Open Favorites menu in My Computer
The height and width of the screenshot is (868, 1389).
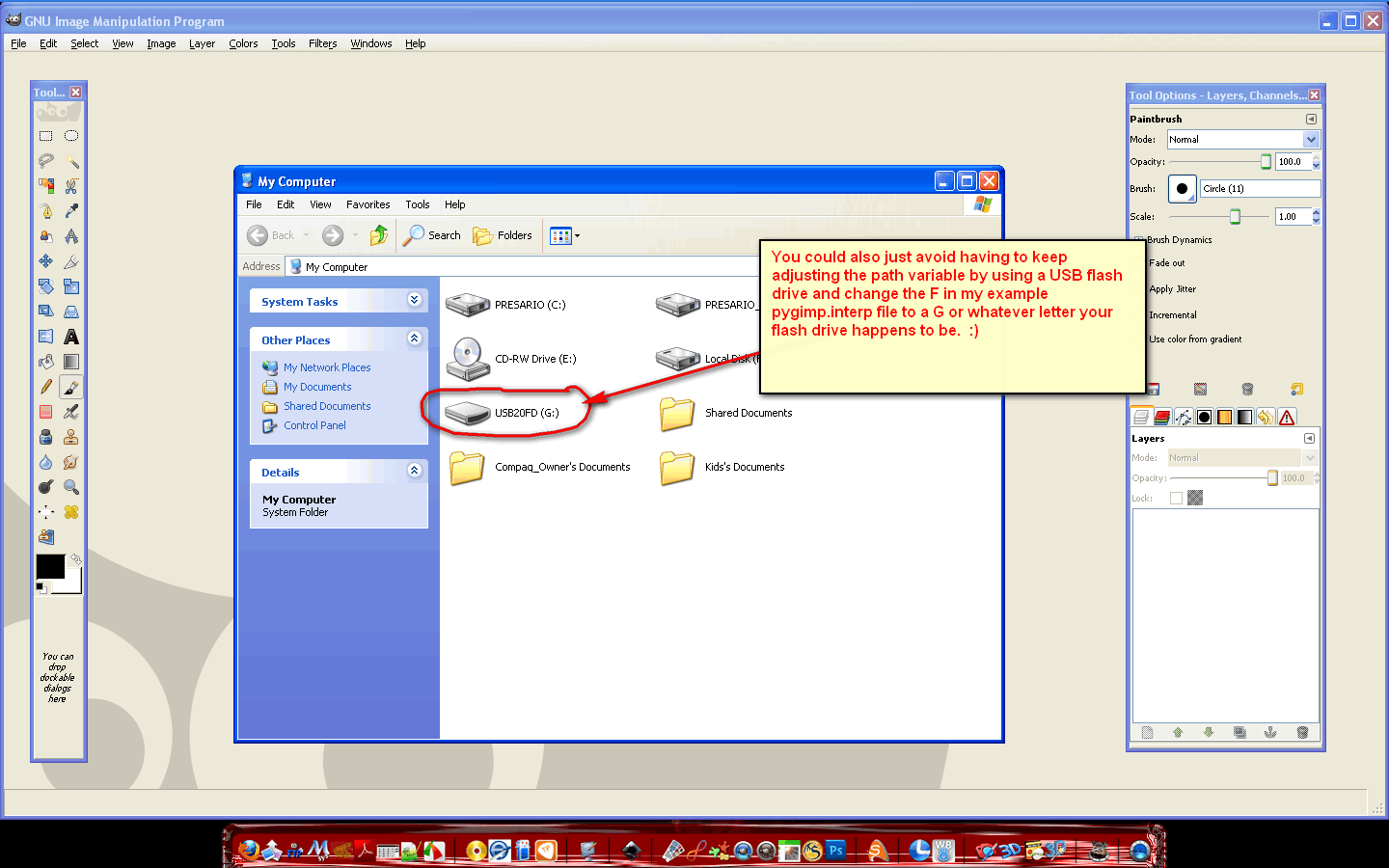click(368, 204)
